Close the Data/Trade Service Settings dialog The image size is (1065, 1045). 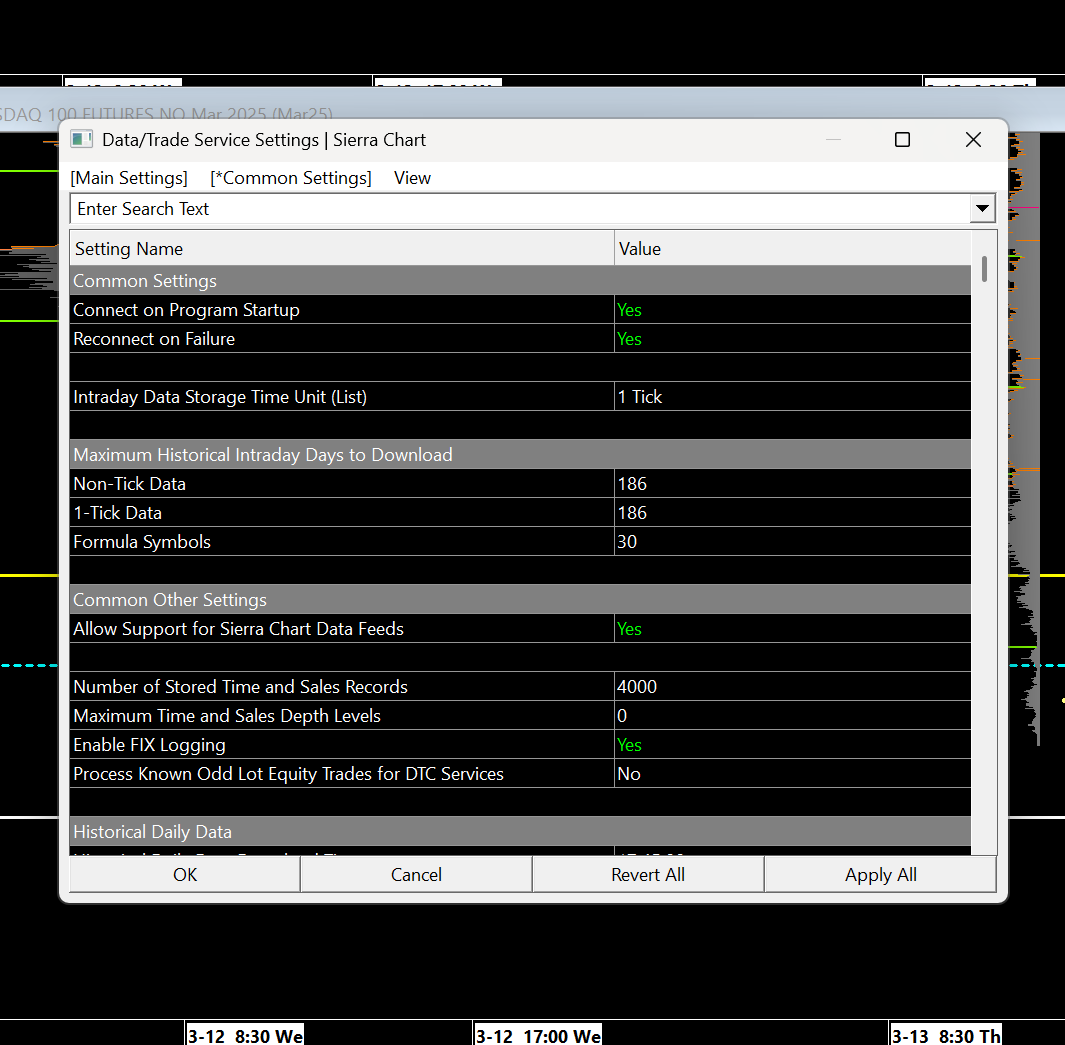click(x=973, y=139)
